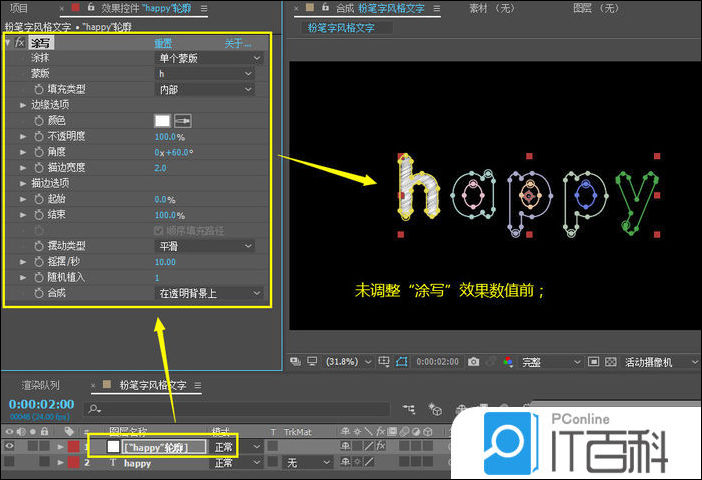Toggle mask and shape path visibility icon
Screen dimensions: 702x480
402,361
